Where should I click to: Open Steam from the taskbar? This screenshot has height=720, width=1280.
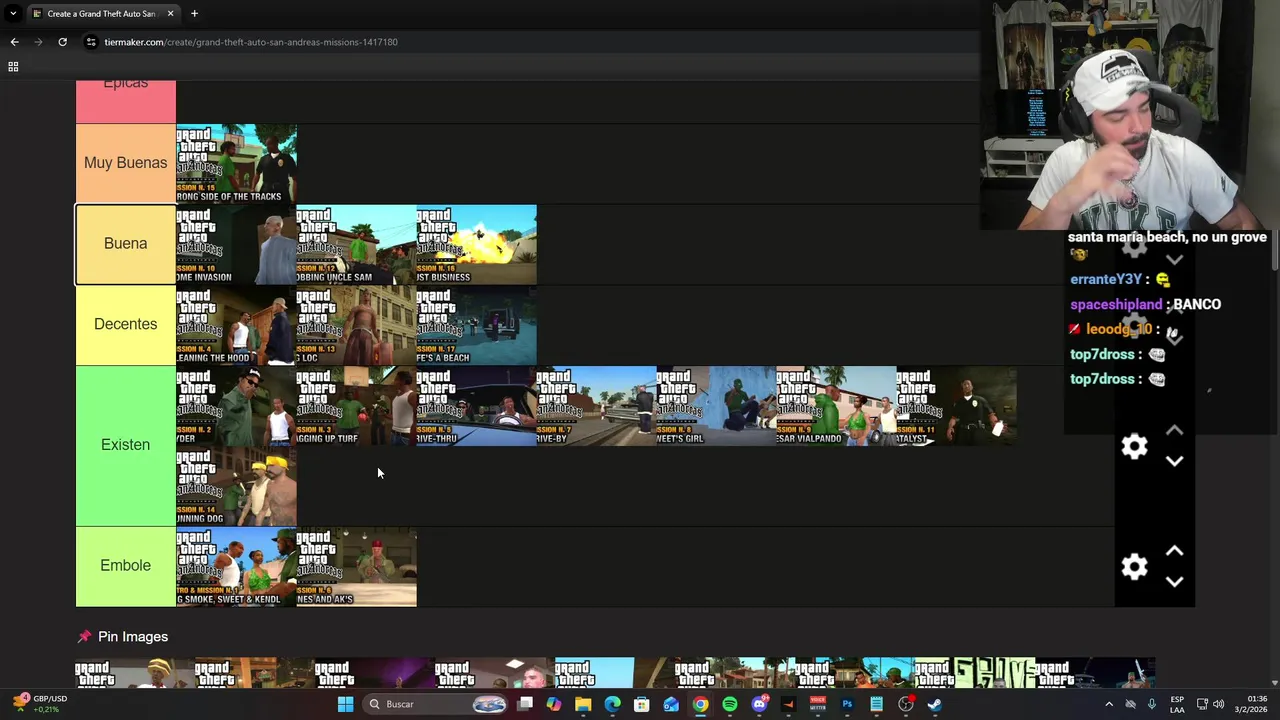tap(935, 704)
